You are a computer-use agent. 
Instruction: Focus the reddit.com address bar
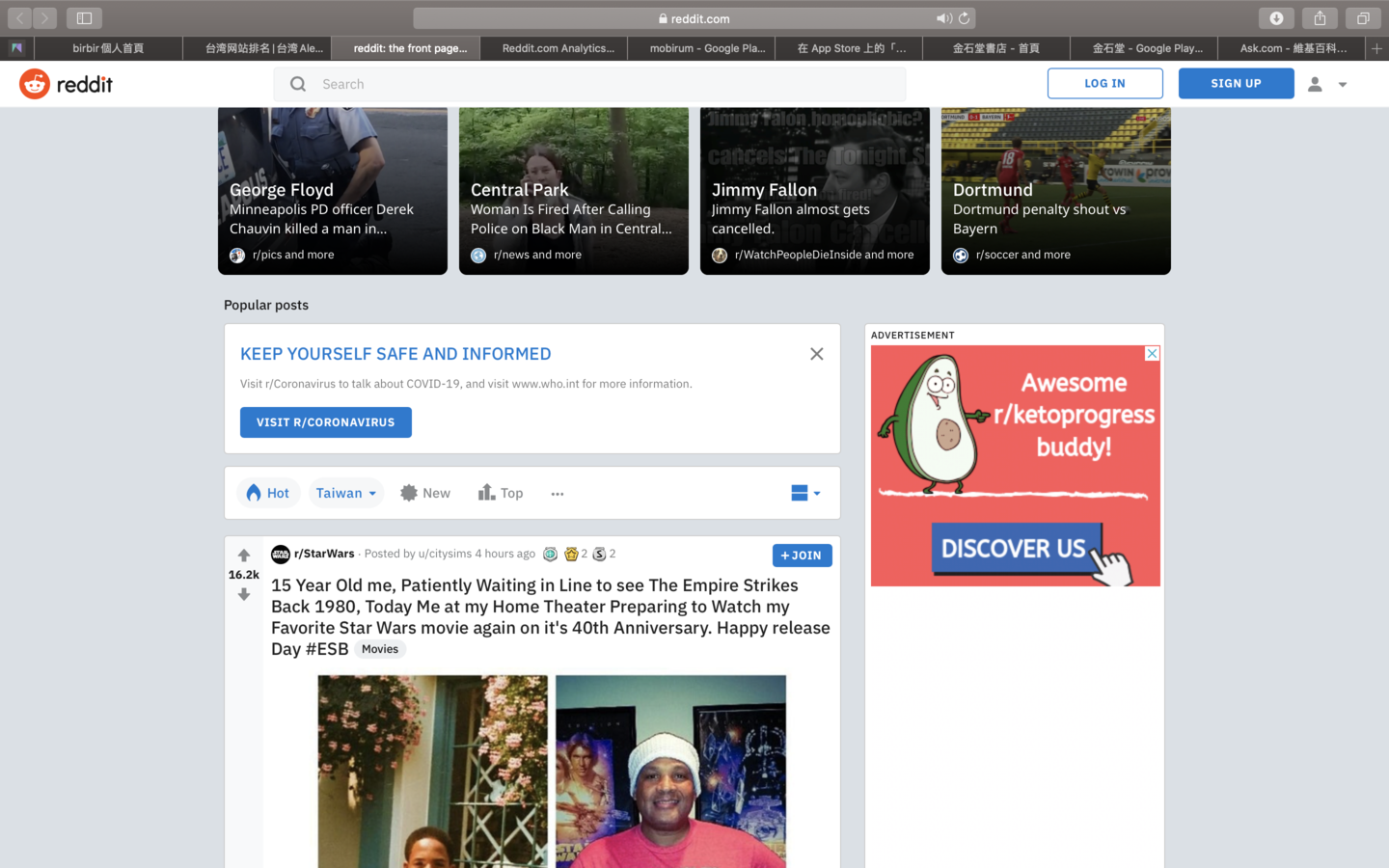pos(694,18)
